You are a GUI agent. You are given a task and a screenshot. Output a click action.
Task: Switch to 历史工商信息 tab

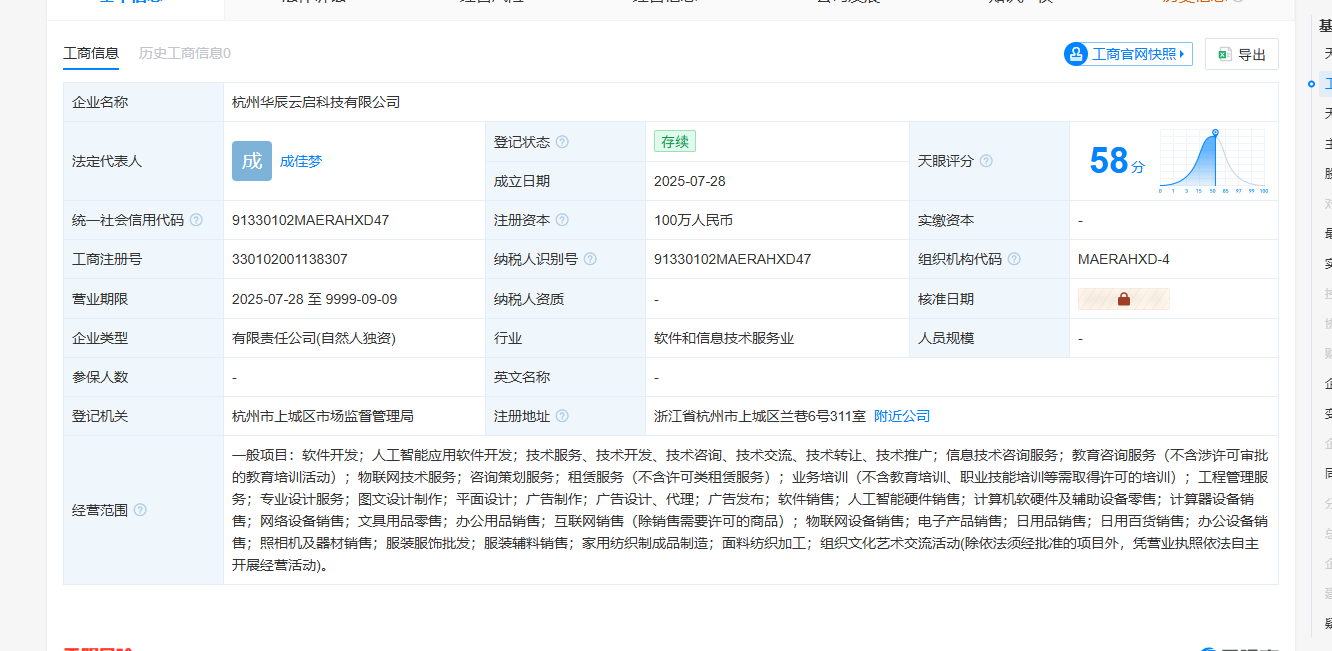184,53
